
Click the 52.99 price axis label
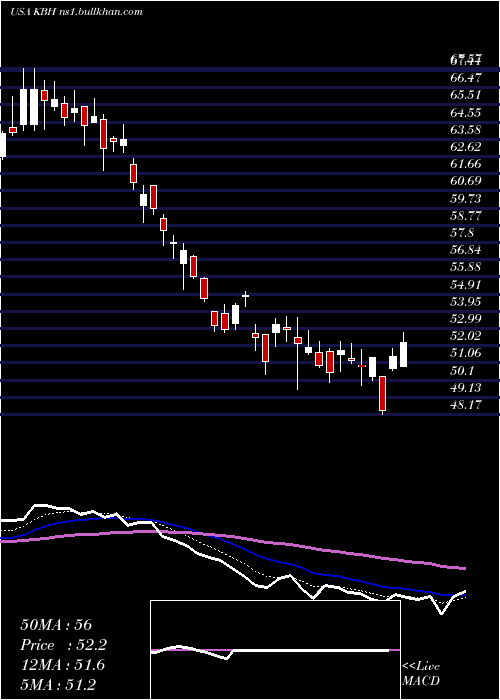pyautogui.click(x=466, y=319)
